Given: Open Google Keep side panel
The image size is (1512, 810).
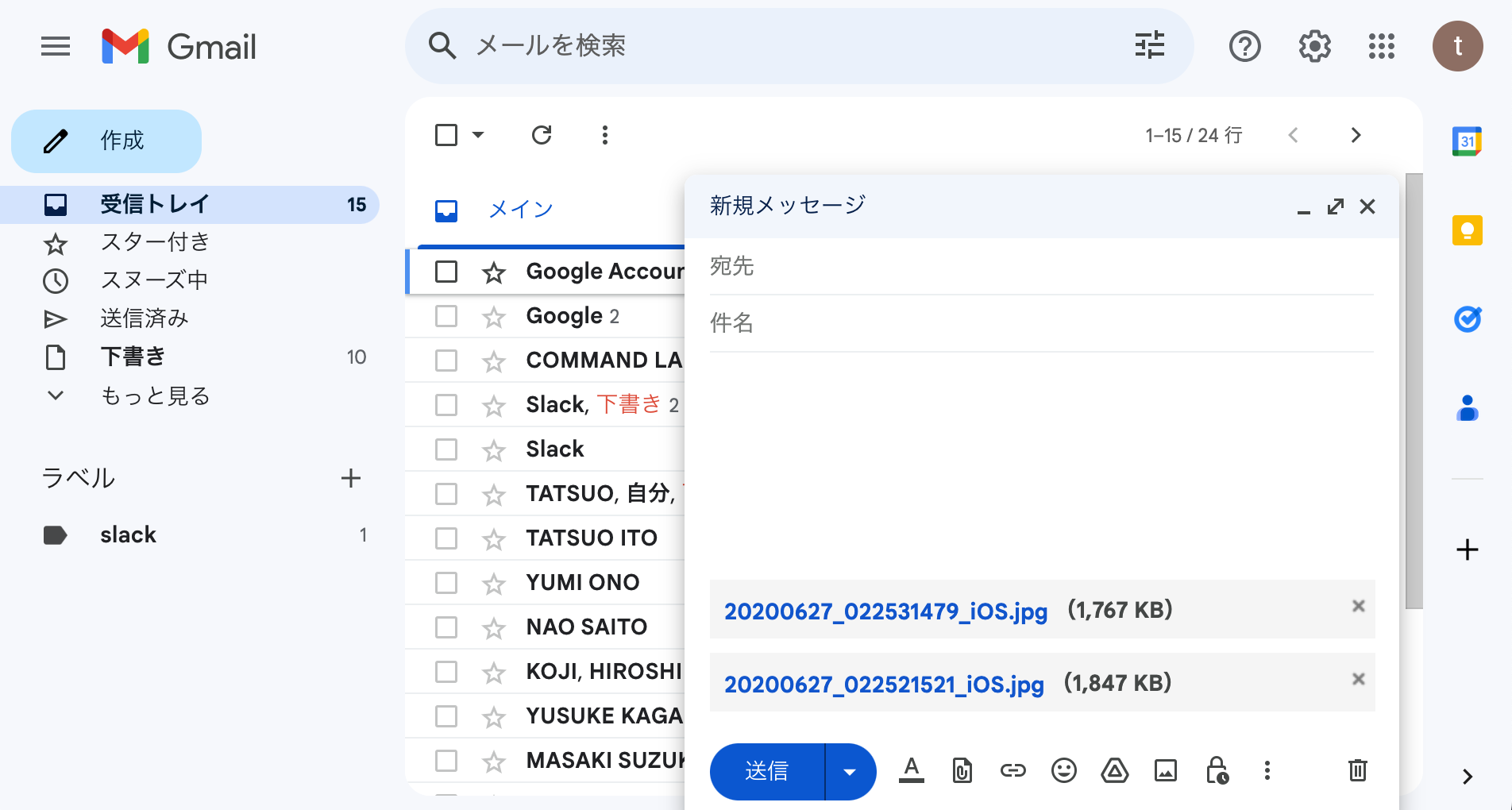Looking at the screenshot, I should point(1467,230).
